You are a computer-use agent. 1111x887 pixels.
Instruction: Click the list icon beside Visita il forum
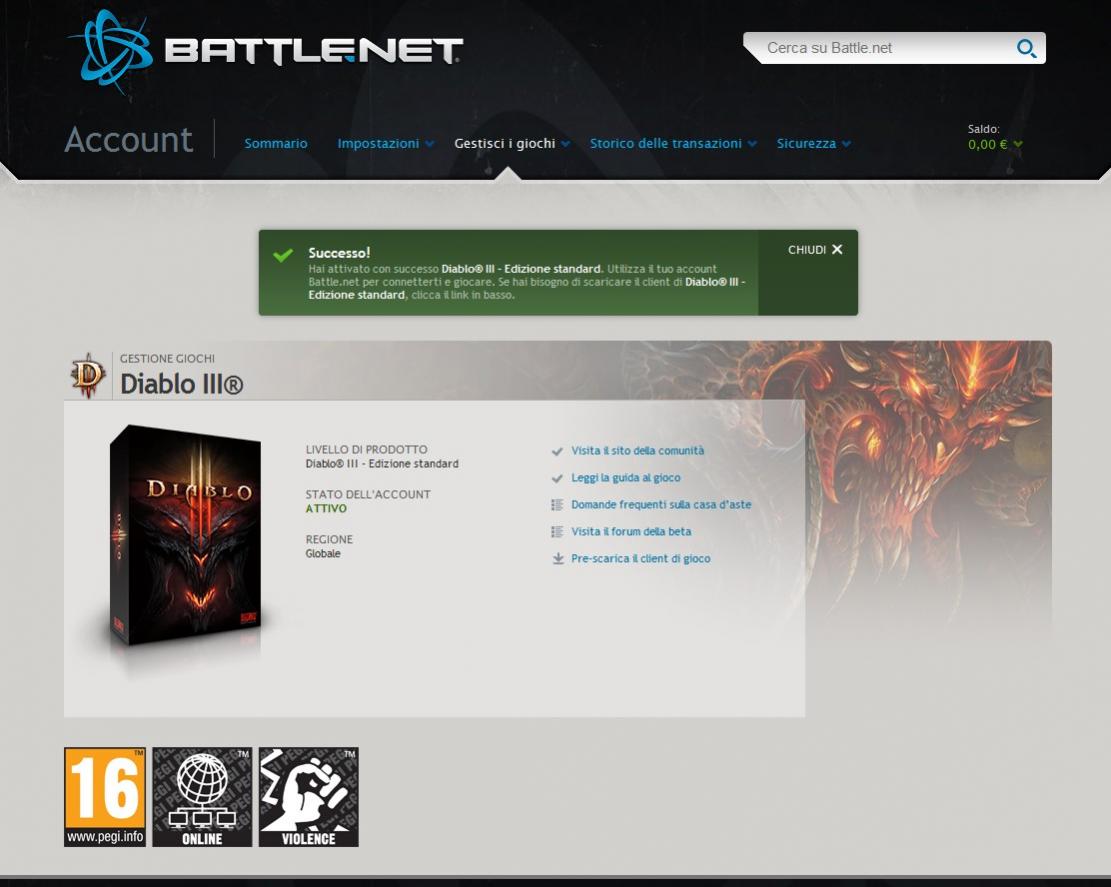(557, 532)
